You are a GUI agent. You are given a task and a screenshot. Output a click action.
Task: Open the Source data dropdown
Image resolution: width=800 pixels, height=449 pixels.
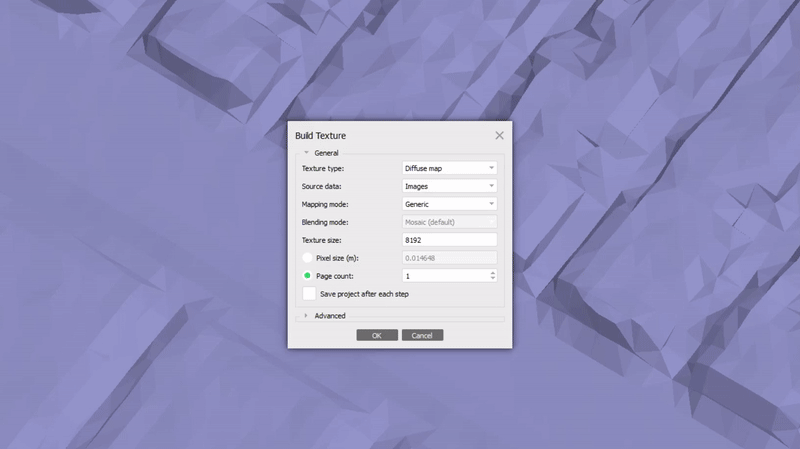click(x=449, y=186)
